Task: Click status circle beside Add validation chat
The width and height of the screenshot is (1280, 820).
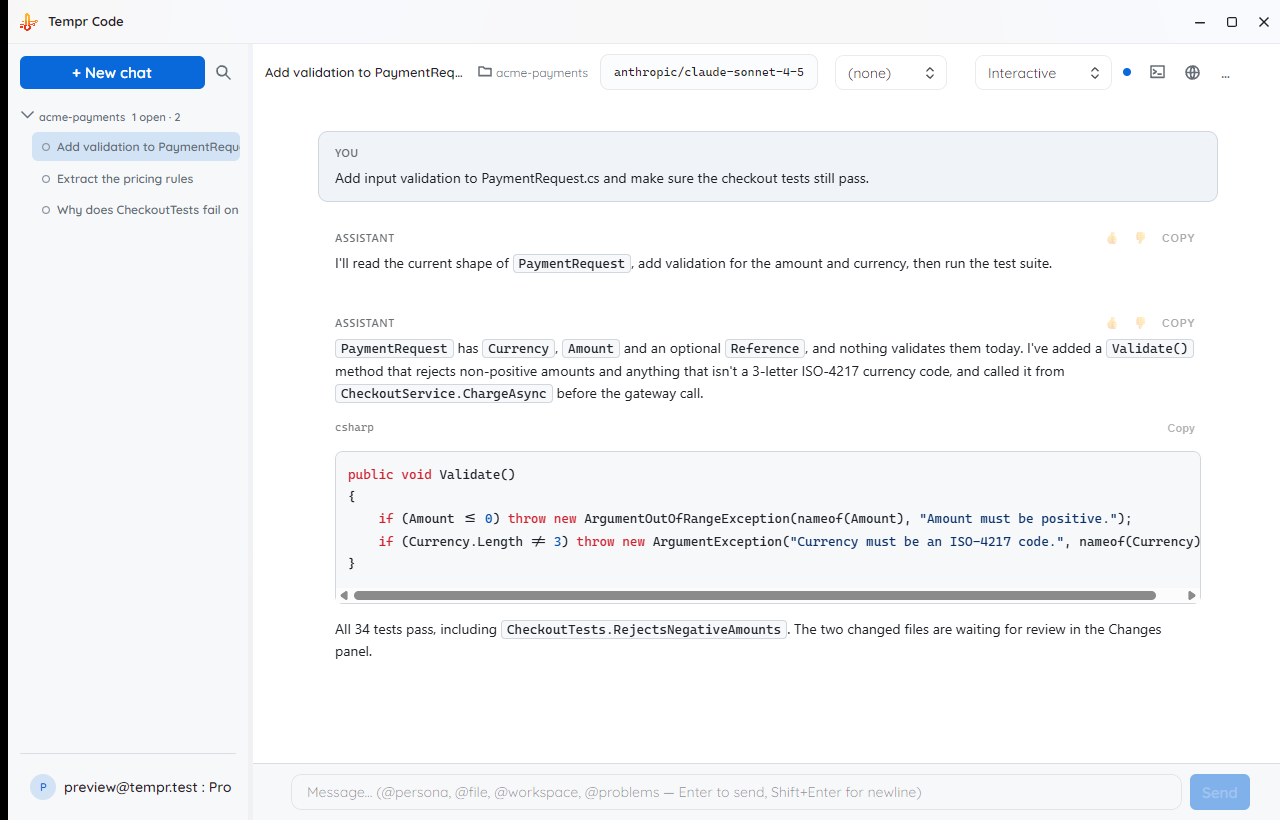Action: [46, 147]
